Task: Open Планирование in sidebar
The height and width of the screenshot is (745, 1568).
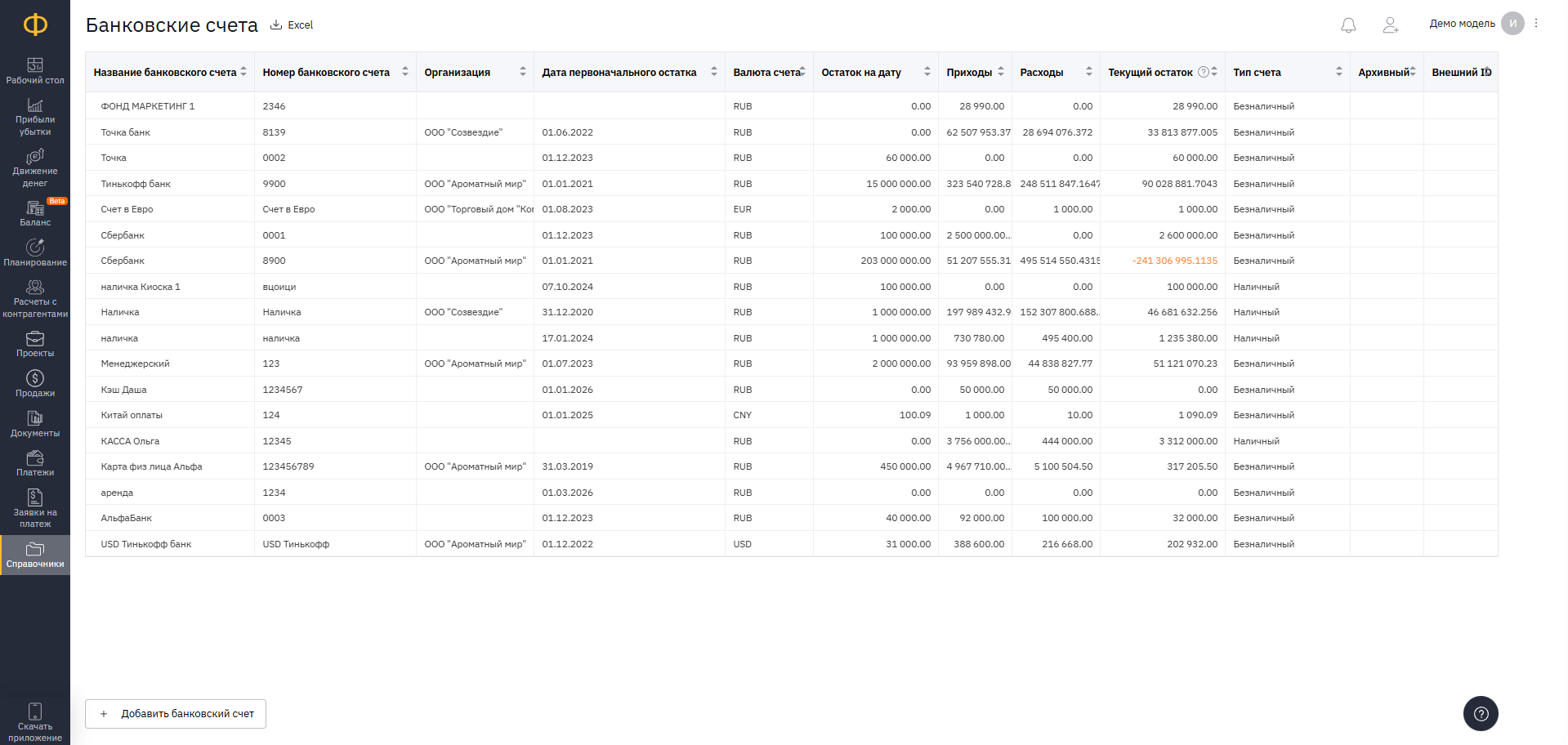Action: [x=35, y=253]
